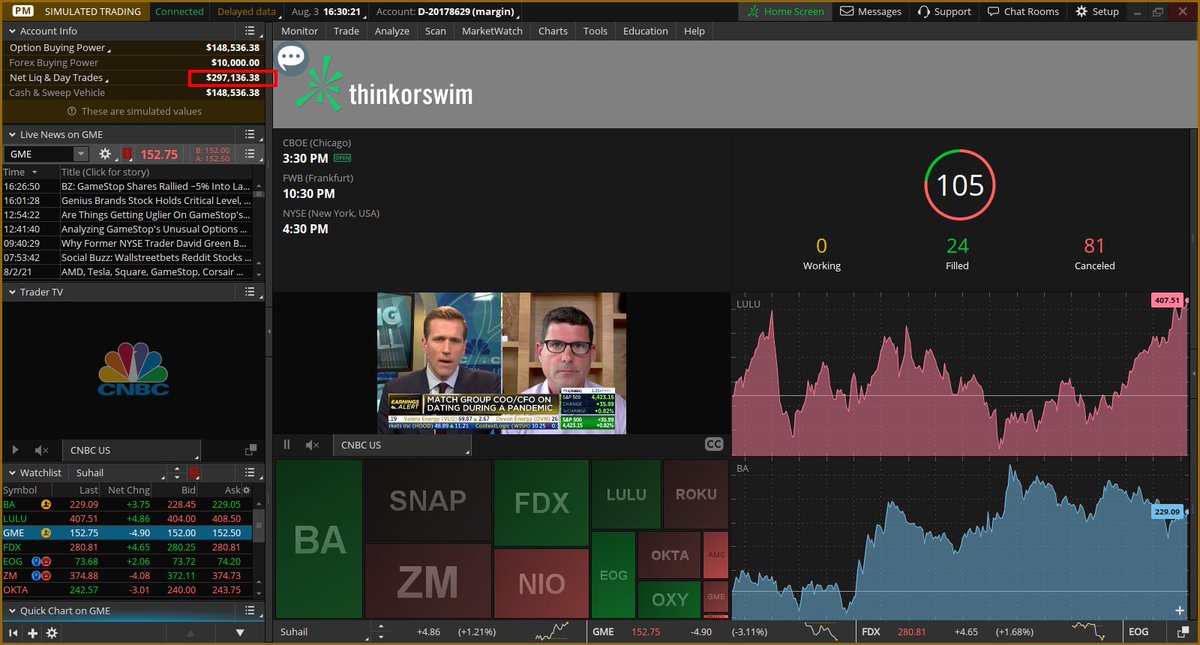Open Account Info gadget list menu
The height and width of the screenshot is (645, 1200).
pyautogui.click(x=250, y=31)
